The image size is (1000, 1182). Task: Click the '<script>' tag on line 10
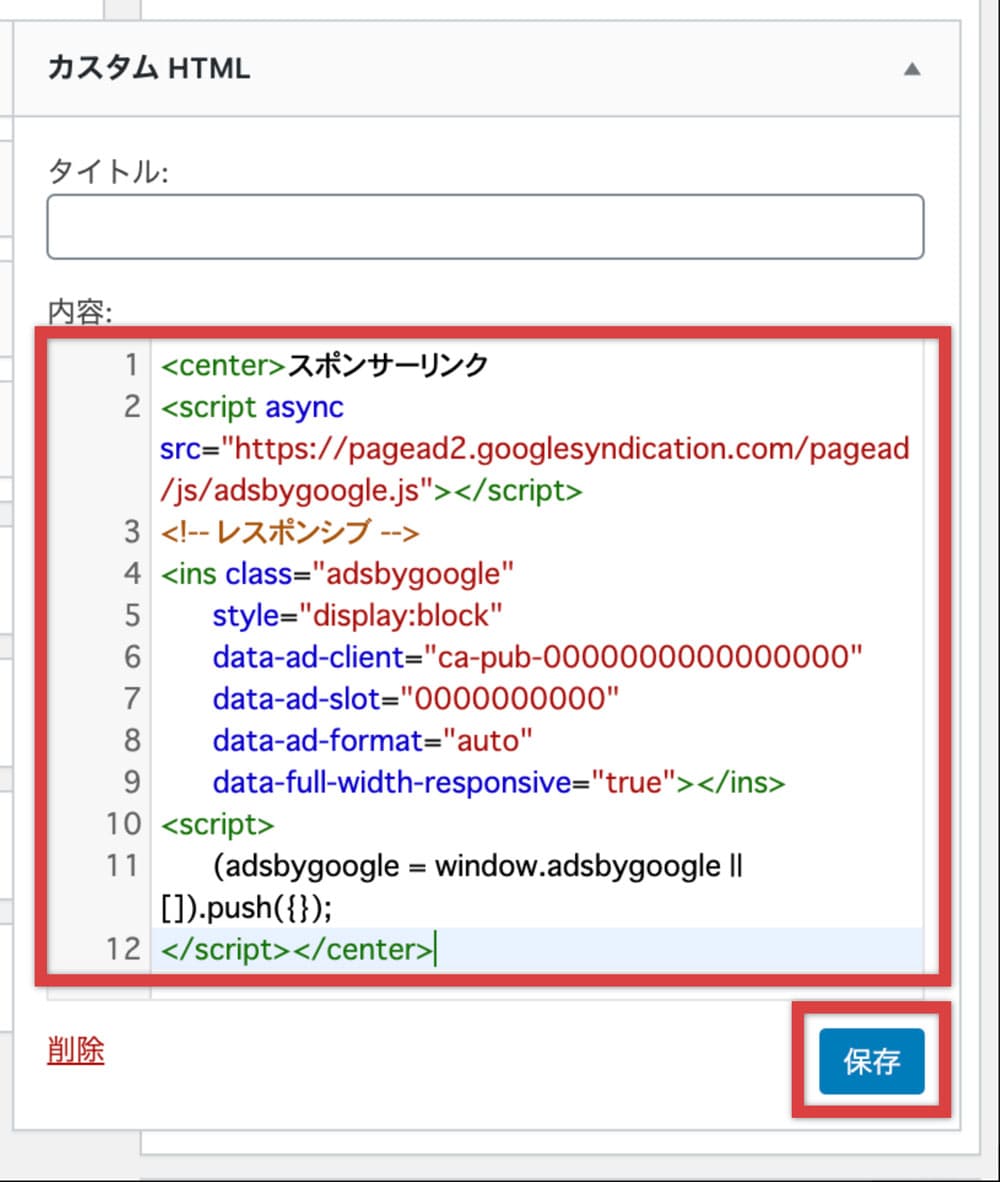click(218, 825)
